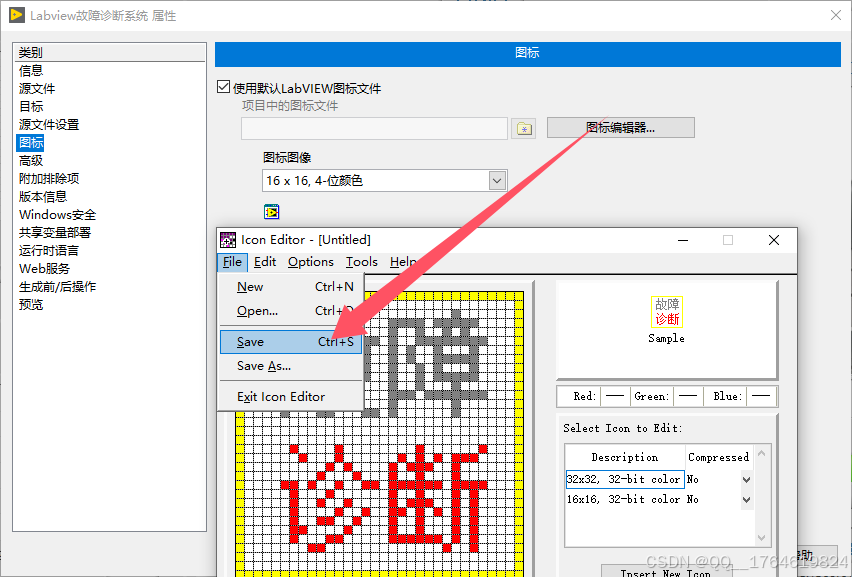Image resolution: width=852 pixels, height=577 pixels.
Task: Click the LabVIEW properties window title icon
Action: (17, 15)
